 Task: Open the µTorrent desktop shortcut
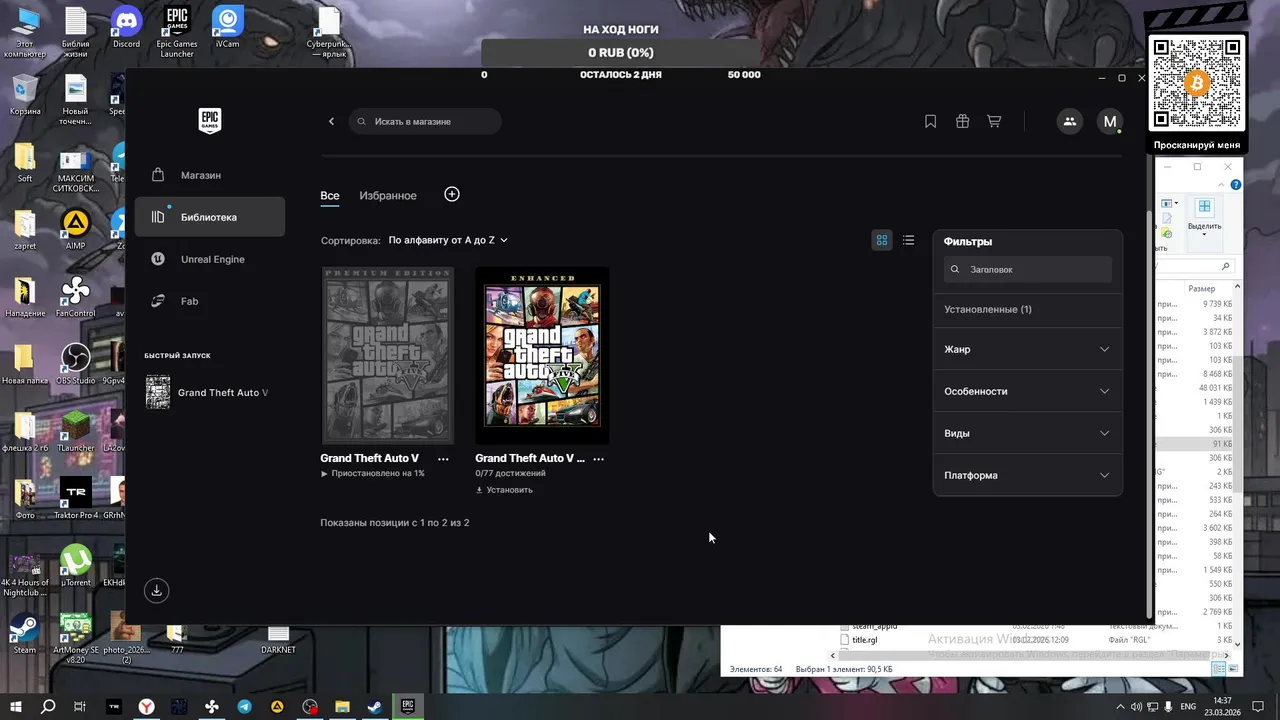[x=75, y=565]
